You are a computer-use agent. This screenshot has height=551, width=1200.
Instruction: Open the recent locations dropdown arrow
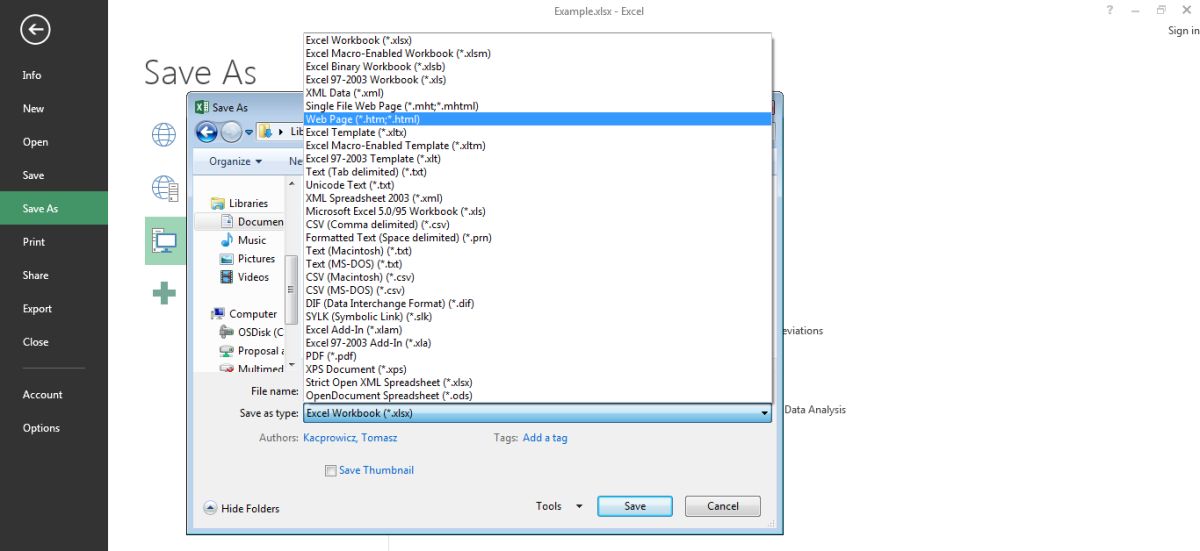(x=249, y=132)
